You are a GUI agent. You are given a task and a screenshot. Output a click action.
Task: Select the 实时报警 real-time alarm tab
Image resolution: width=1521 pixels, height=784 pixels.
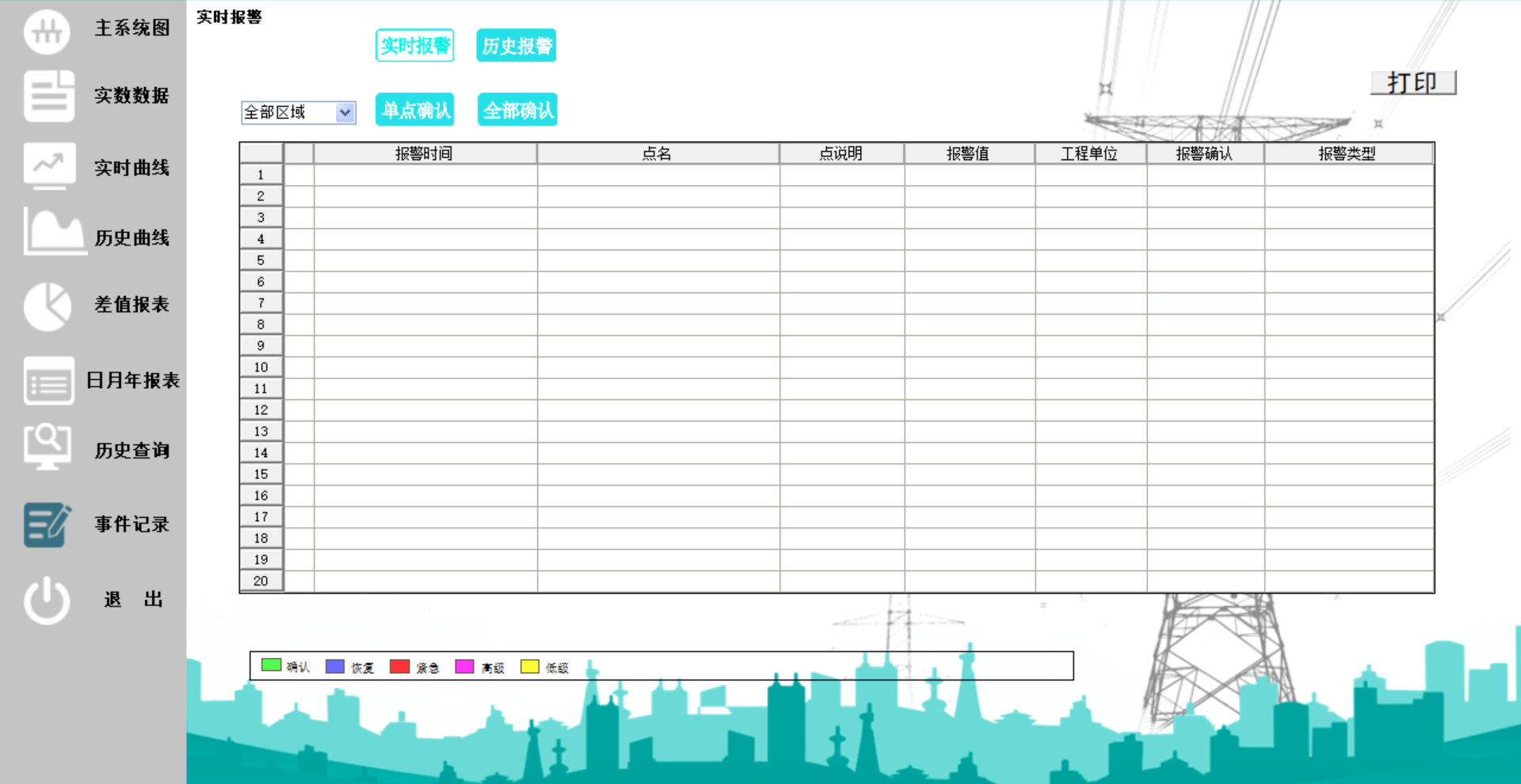click(x=414, y=45)
